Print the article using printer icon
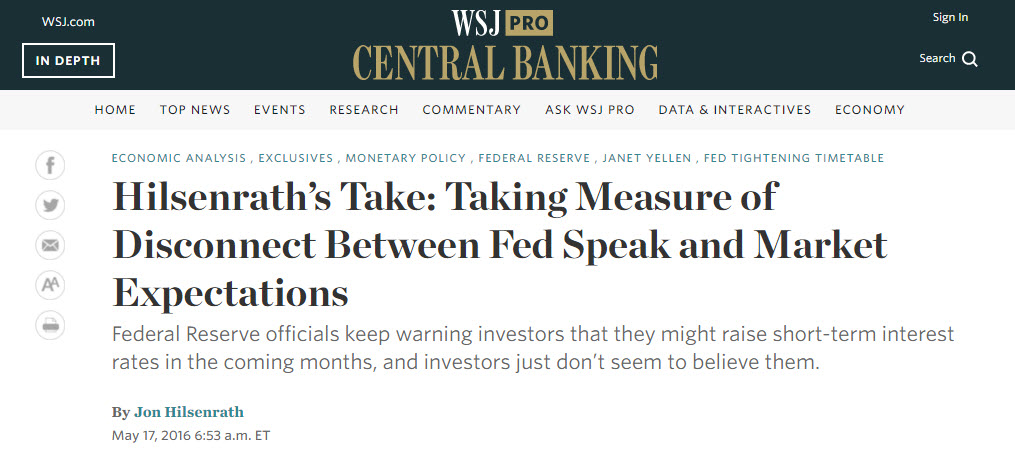Screen dimensions: 1015x454 (50, 325)
